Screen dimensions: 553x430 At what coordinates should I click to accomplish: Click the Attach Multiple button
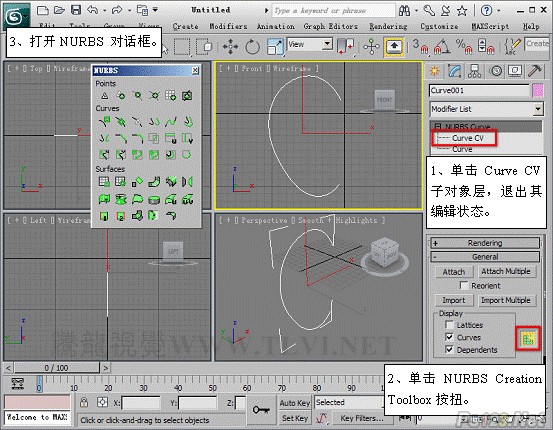tap(506, 271)
